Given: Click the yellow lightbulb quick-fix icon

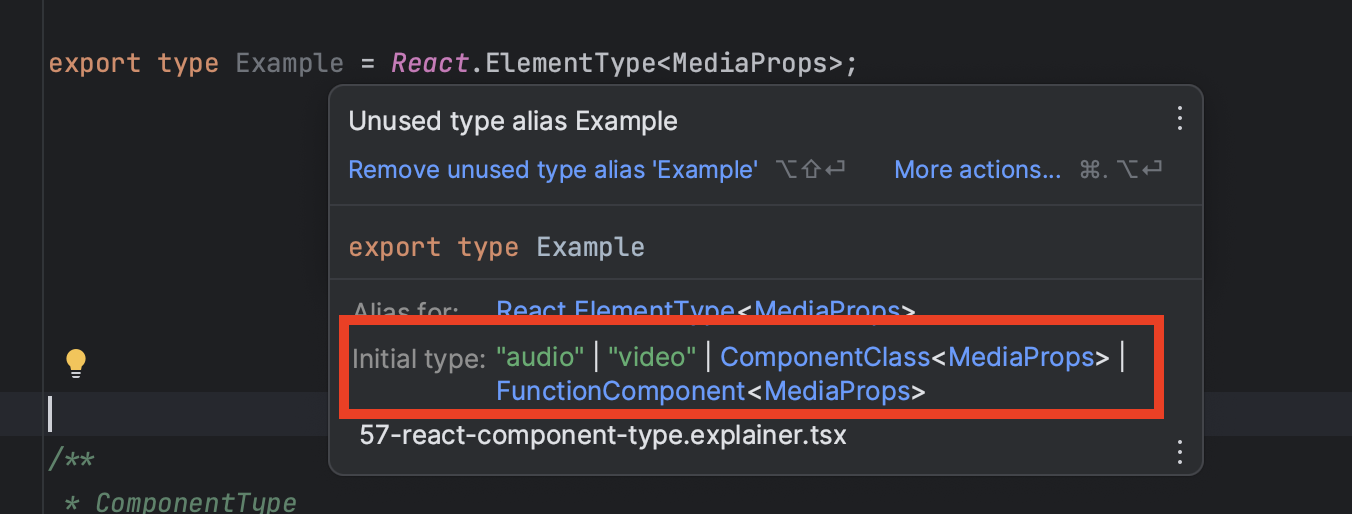Looking at the screenshot, I should click(76, 363).
